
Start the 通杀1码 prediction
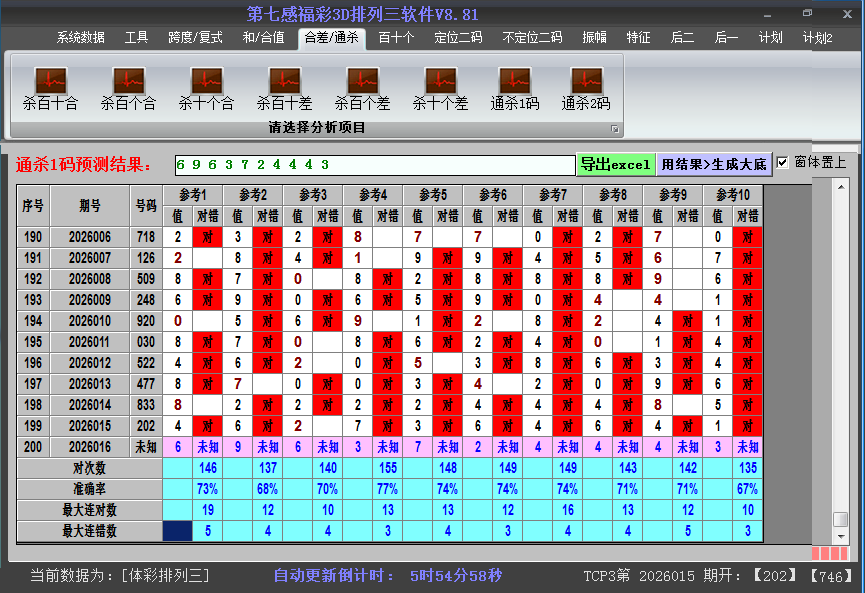[x=514, y=87]
